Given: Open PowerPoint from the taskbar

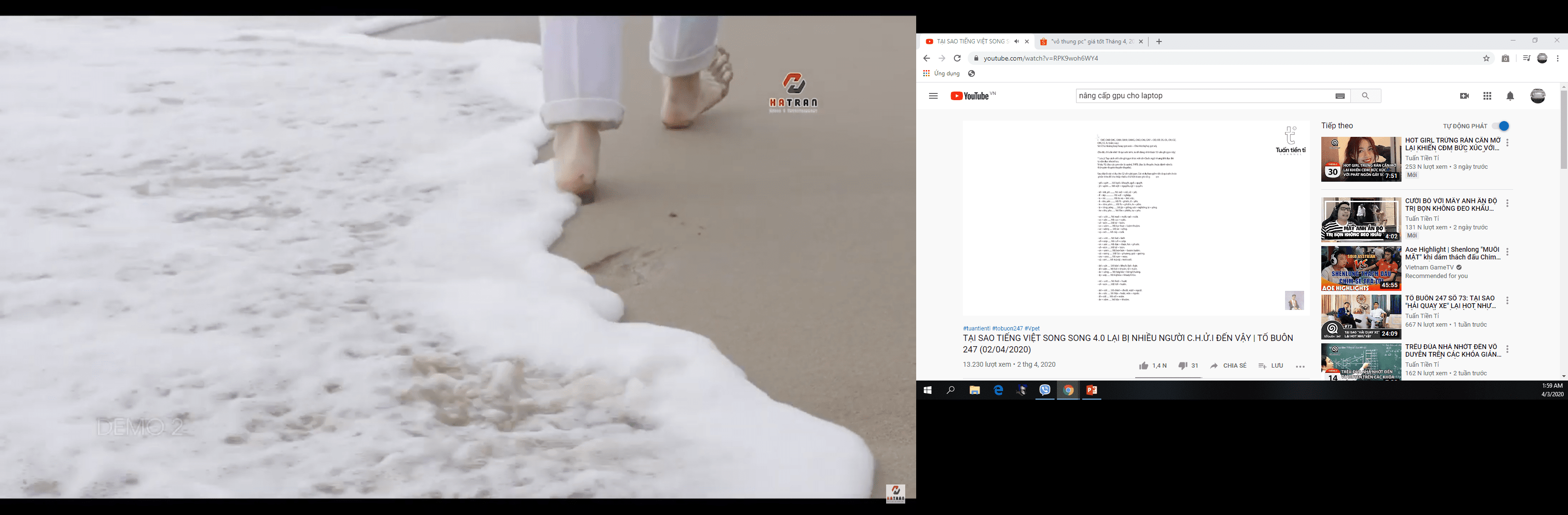Looking at the screenshot, I should pos(1091,391).
